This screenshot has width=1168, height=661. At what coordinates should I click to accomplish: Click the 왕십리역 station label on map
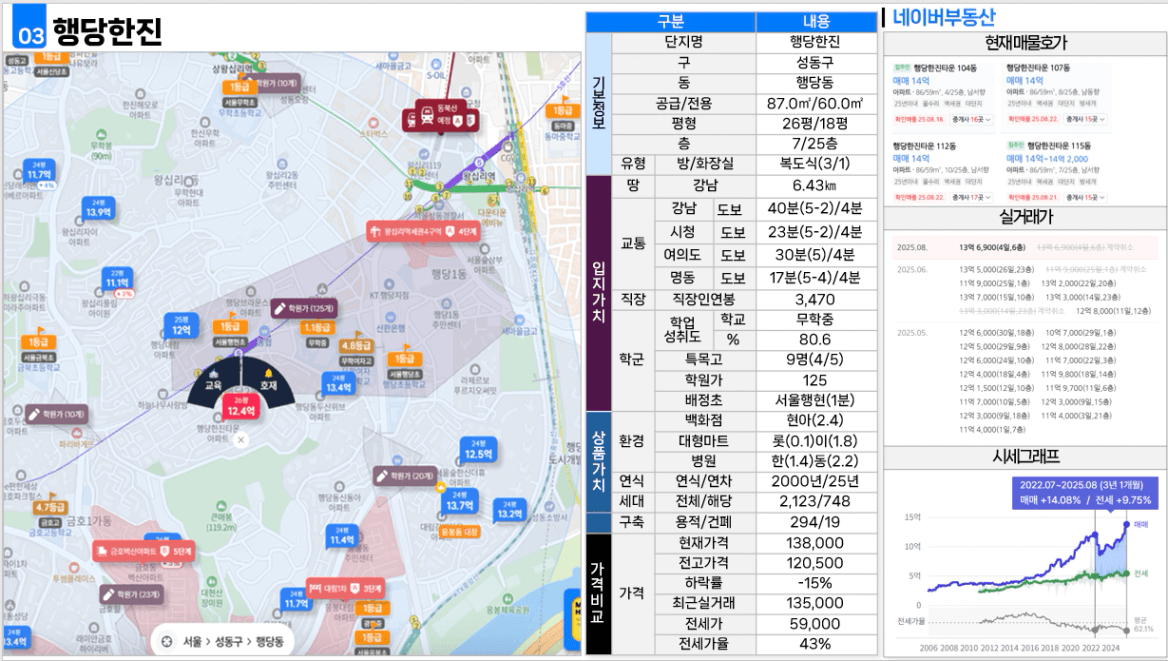click(x=479, y=177)
